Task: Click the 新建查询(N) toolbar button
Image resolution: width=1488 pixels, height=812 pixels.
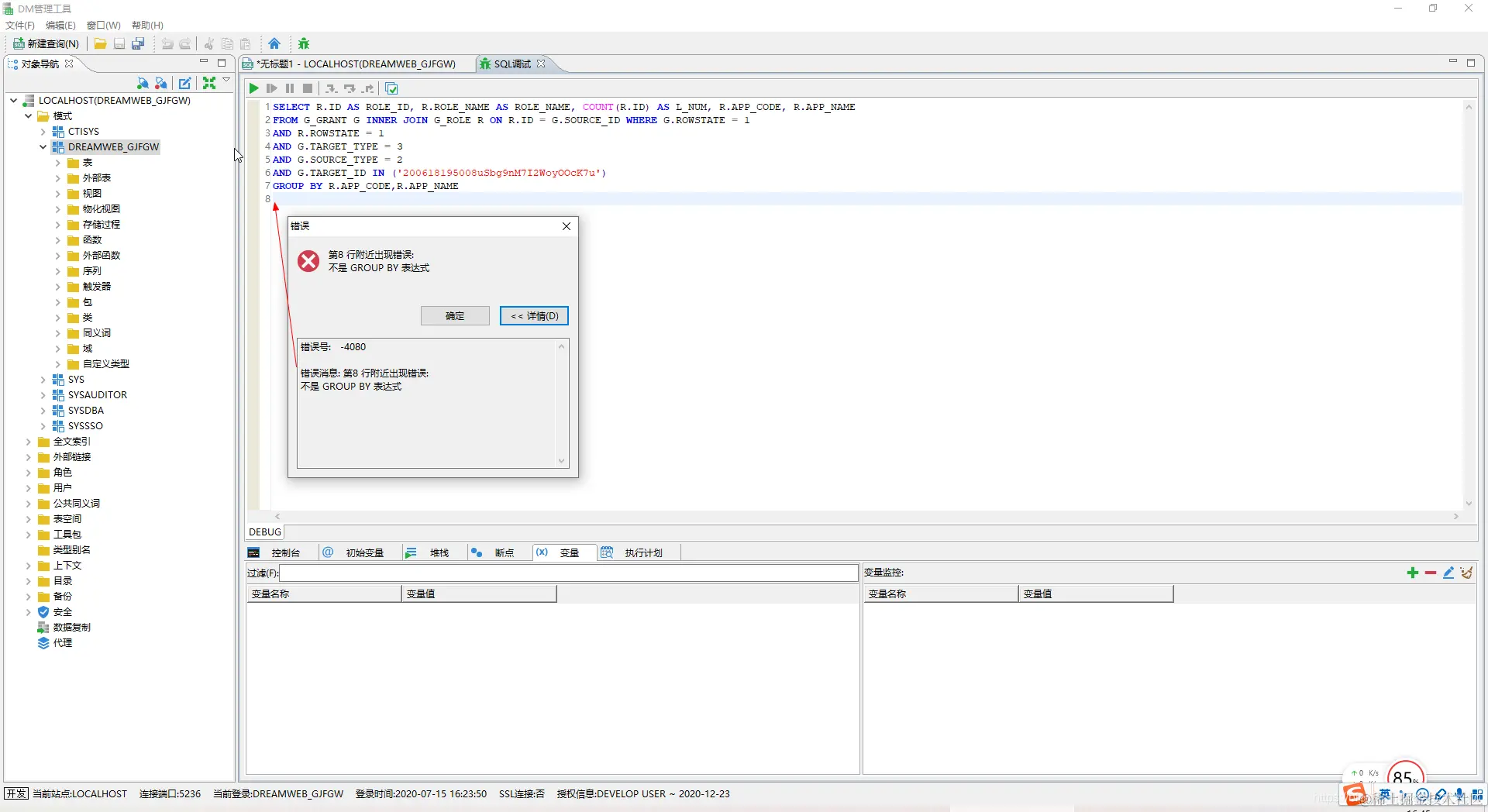Action: [46, 43]
